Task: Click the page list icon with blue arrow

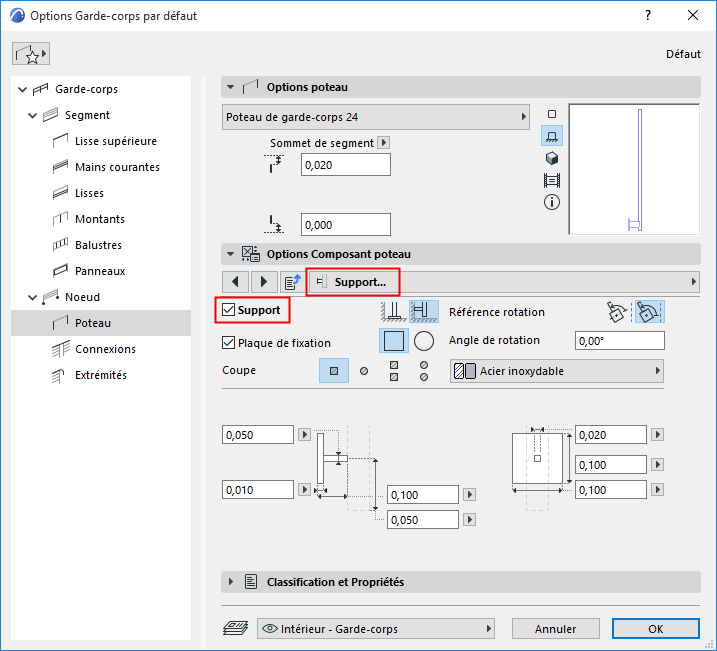Action: click(292, 282)
